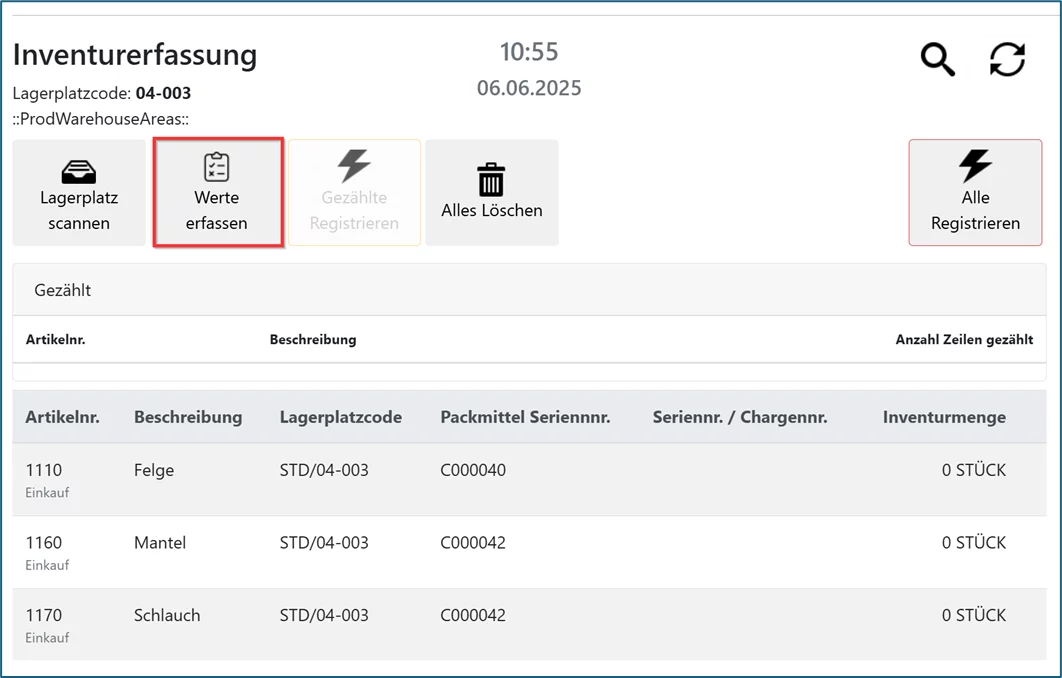Select the Gezählt section header
The height and width of the screenshot is (678, 1062).
(63, 290)
